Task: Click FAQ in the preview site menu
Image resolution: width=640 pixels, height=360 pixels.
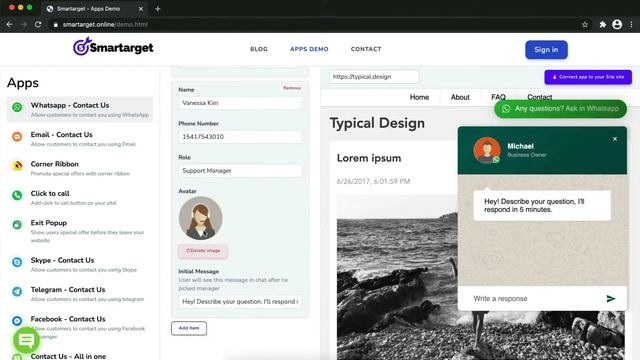Action: tap(498, 97)
